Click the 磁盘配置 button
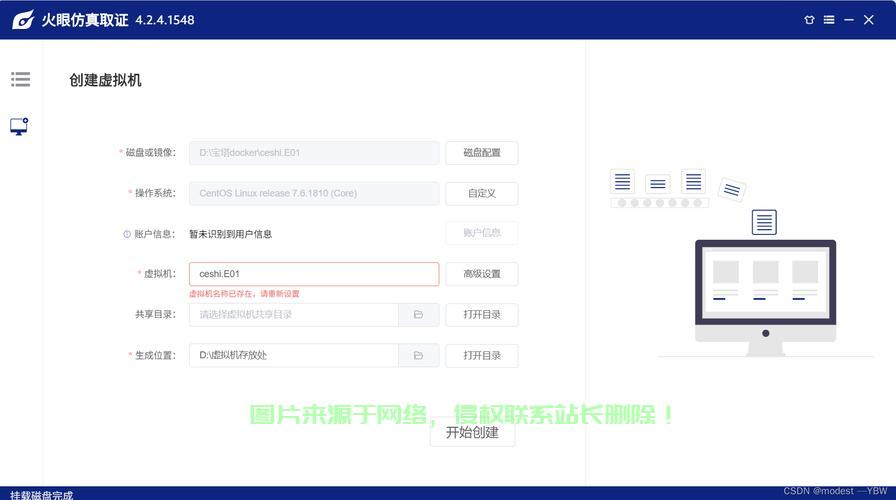This screenshot has height=500, width=896. coord(482,153)
